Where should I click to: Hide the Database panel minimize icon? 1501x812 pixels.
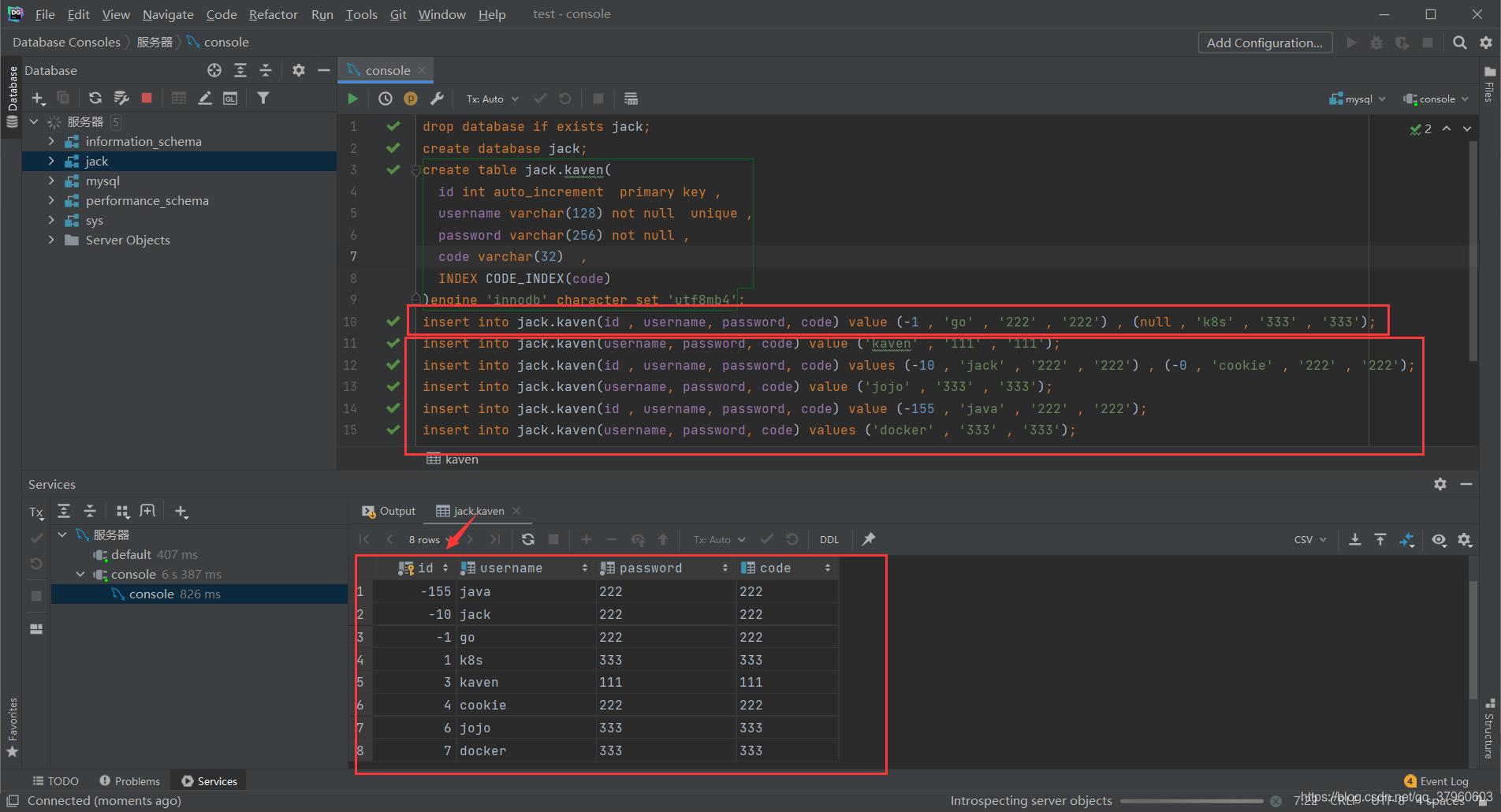coord(323,70)
